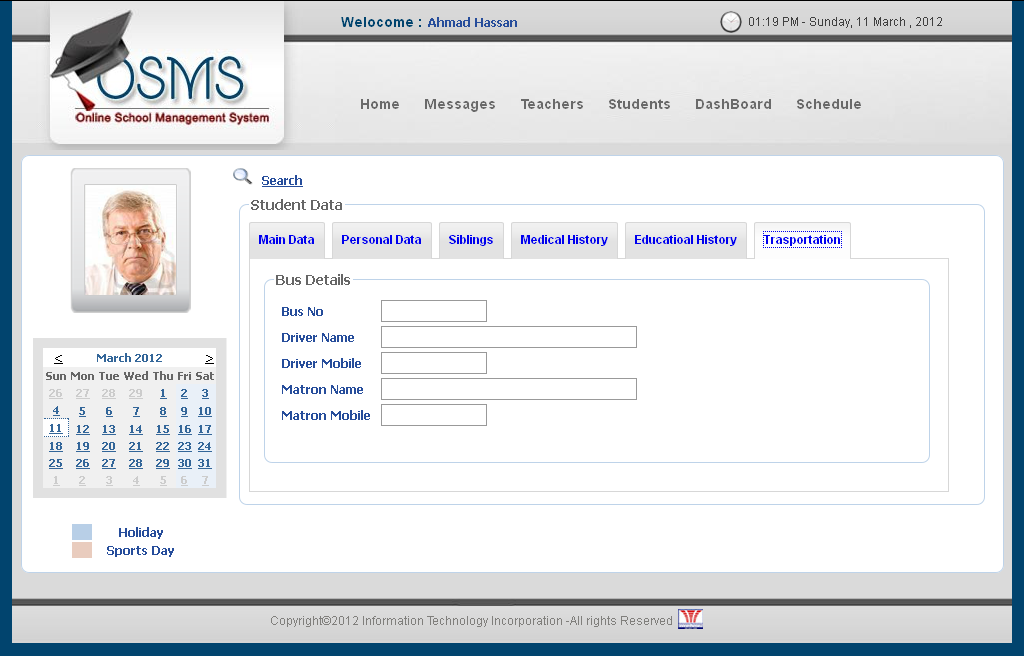Focus the Matron Mobile input field
The height and width of the screenshot is (656, 1024).
[434, 415]
